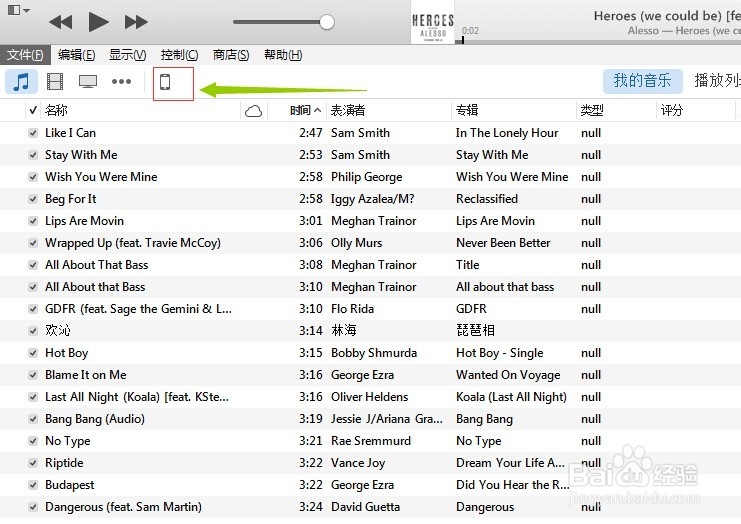This screenshot has width=741, height=524.
Task: Select the song Wish You Were Mine title
Action: point(101,177)
